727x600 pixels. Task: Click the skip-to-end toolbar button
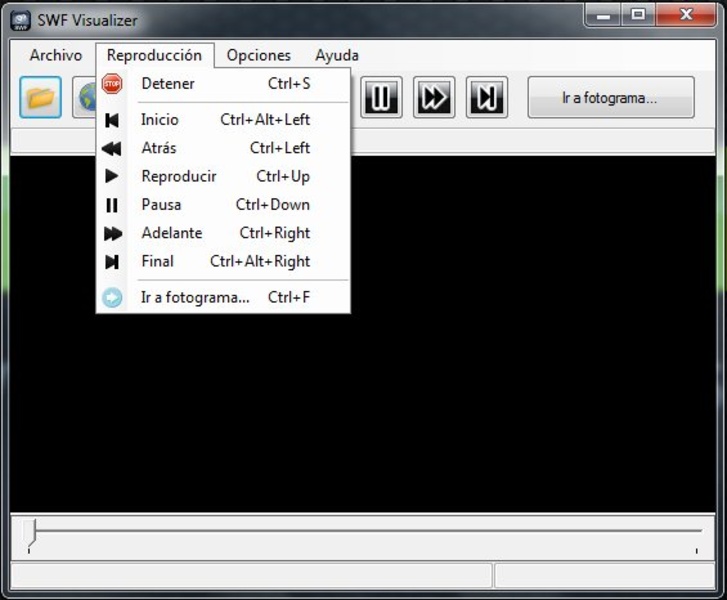487,97
